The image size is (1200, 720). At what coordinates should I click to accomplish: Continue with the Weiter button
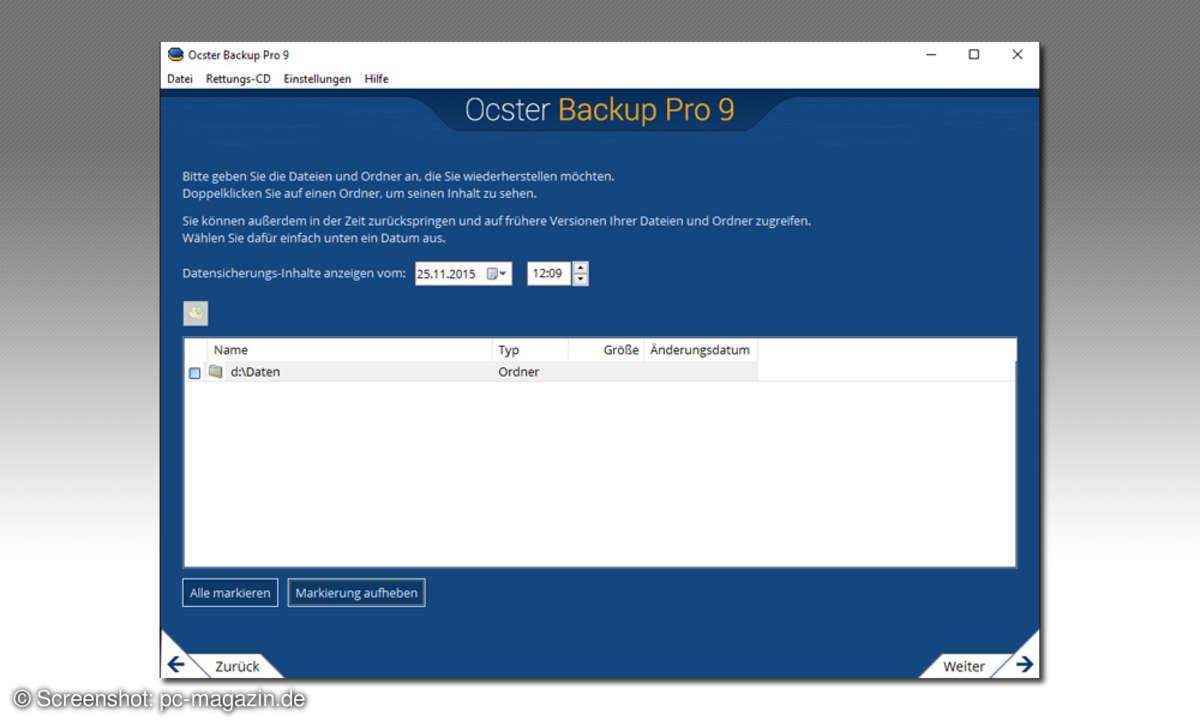point(964,666)
